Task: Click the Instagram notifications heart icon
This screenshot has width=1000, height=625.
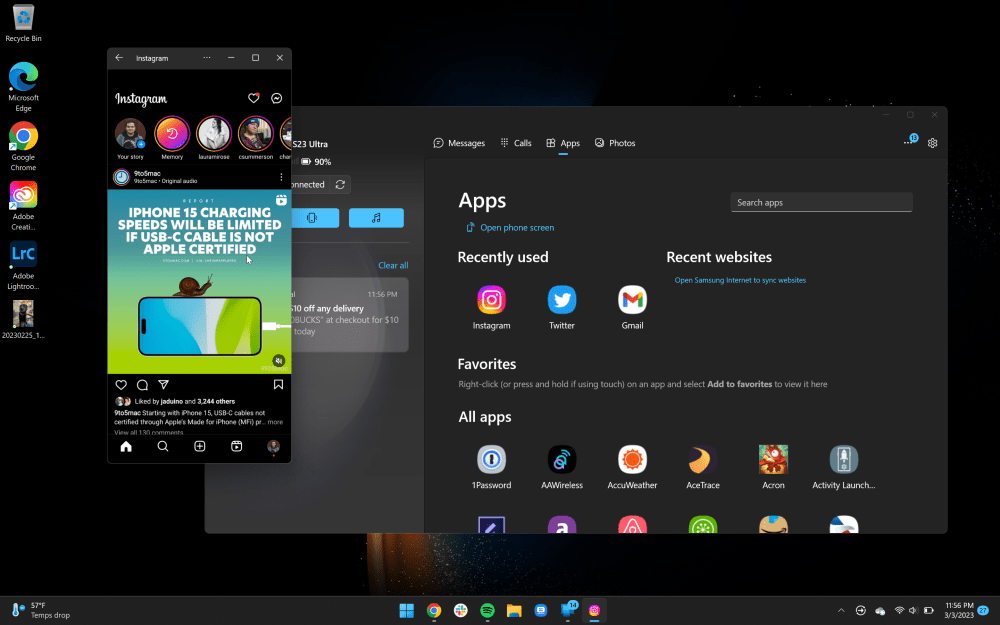Action: 254,99
